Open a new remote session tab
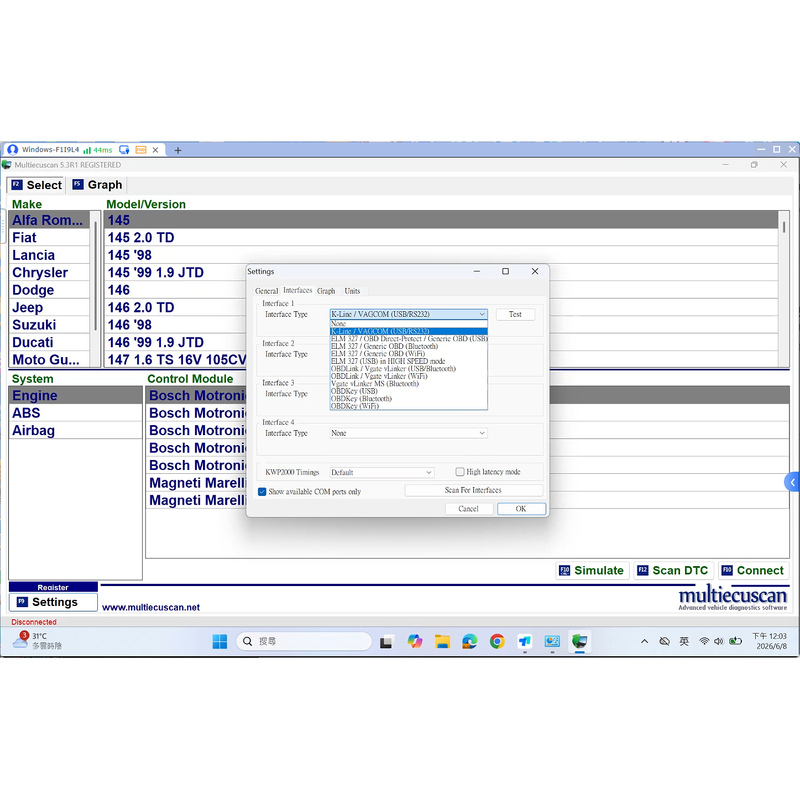Viewport: 800px width, 800px height. coord(178,150)
